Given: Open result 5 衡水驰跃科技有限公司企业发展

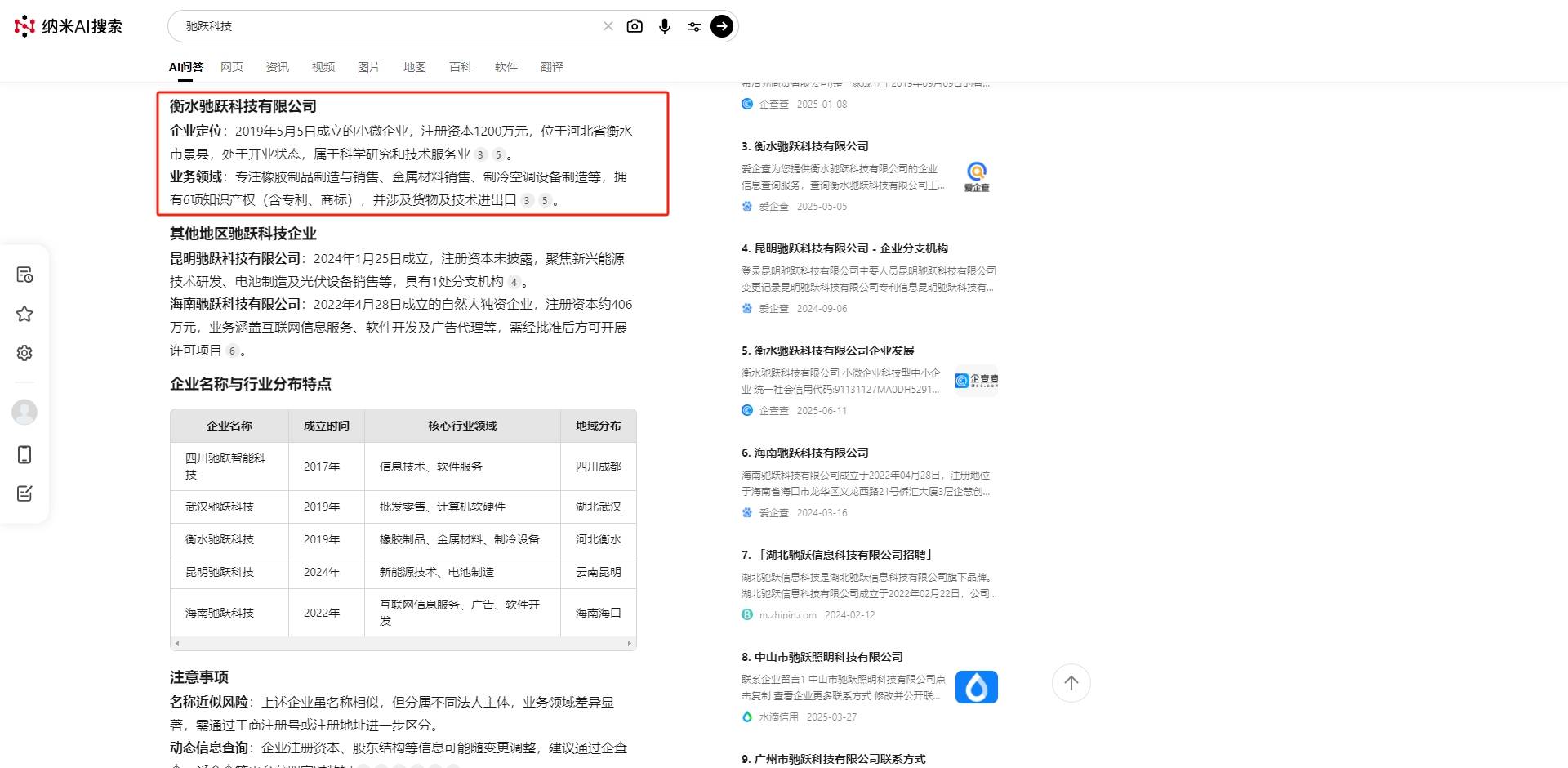Looking at the screenshot, I should (x=827, y=351).
